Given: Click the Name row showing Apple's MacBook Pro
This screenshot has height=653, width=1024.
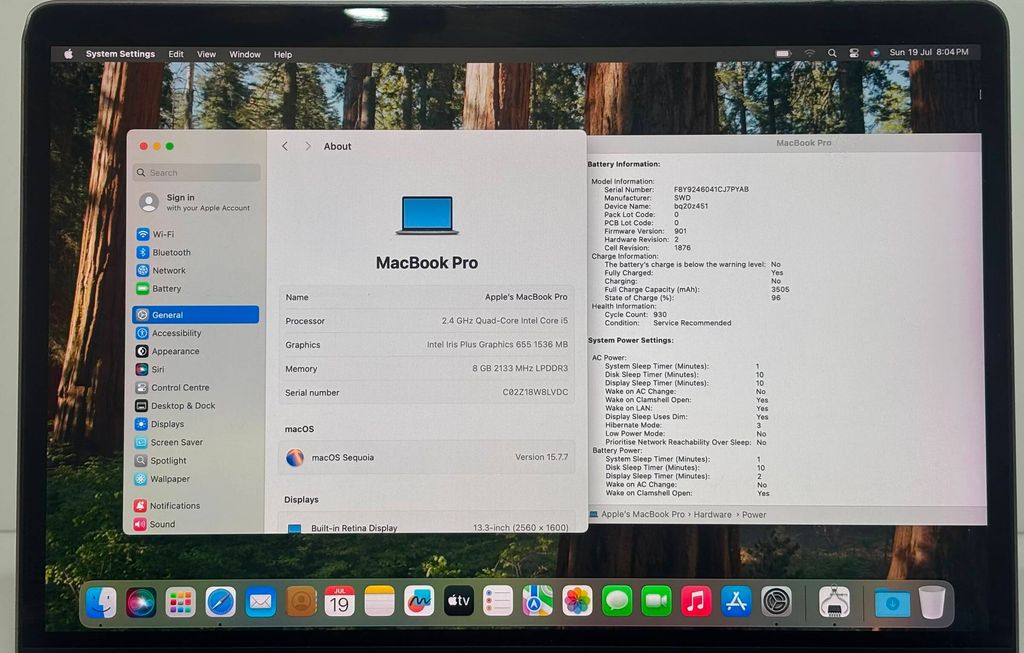Looking at the screenshot, I should [x=426, y=297].
